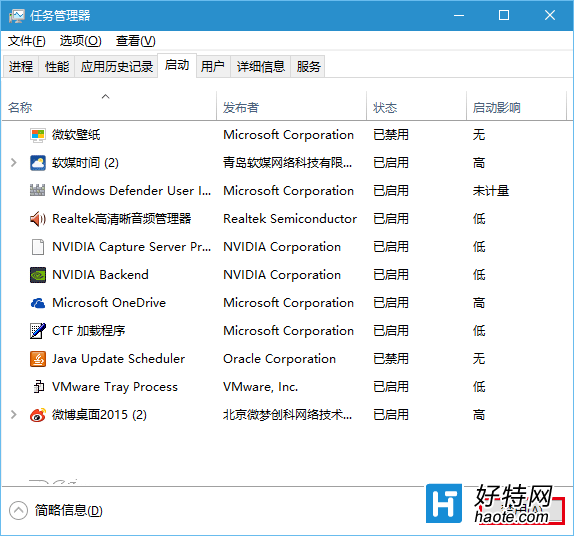Expand the 微博桌面2015 (2) group
The image size is (574, 536).
[x=14, y=414]
